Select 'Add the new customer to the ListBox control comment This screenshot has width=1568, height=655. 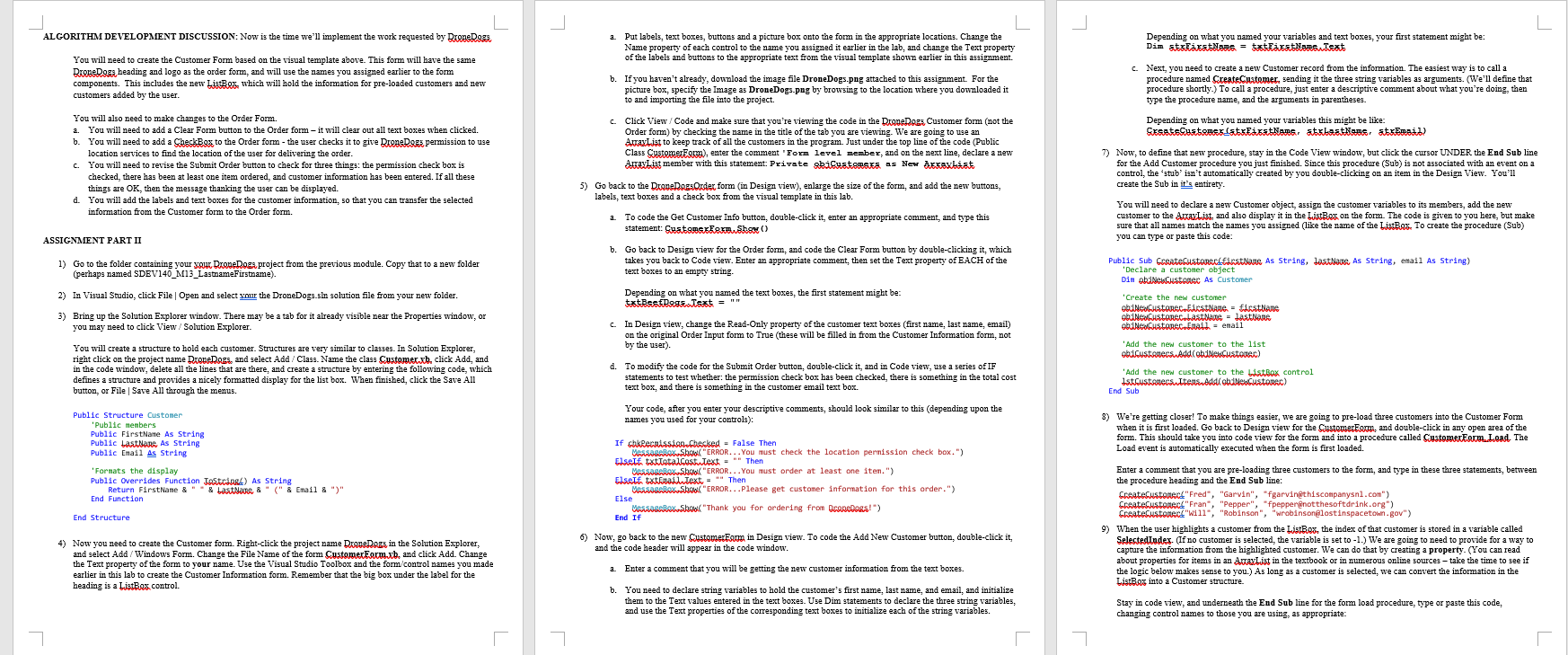1217,372
